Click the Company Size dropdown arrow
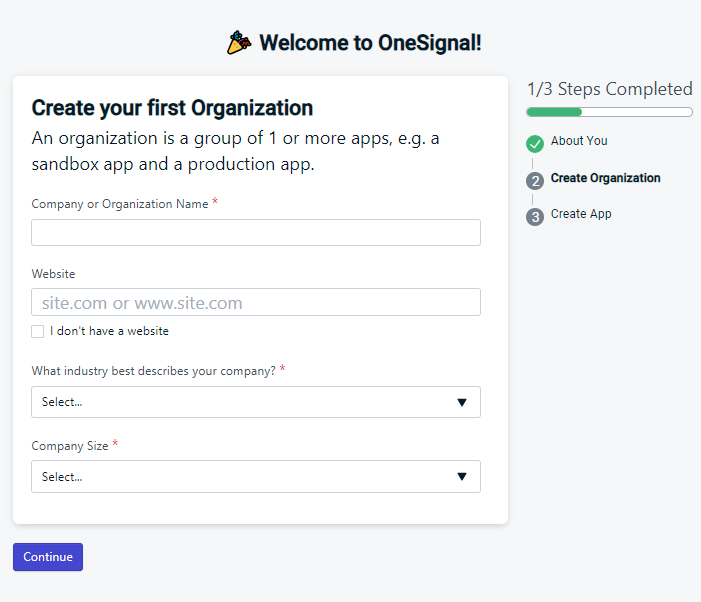 point(462,477)
